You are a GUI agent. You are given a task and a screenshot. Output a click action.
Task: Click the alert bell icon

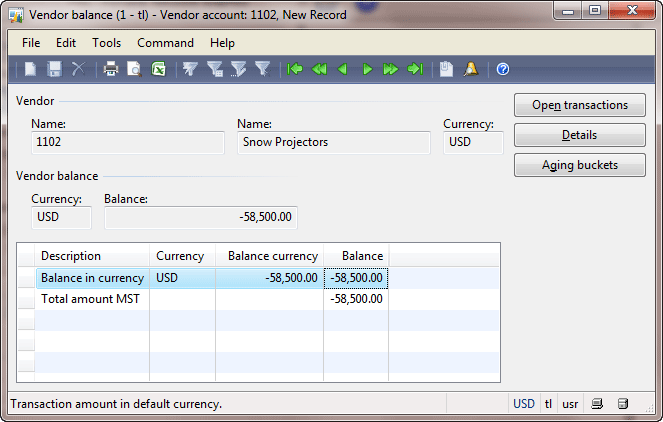pyautogui.click(x=471, y=69)
